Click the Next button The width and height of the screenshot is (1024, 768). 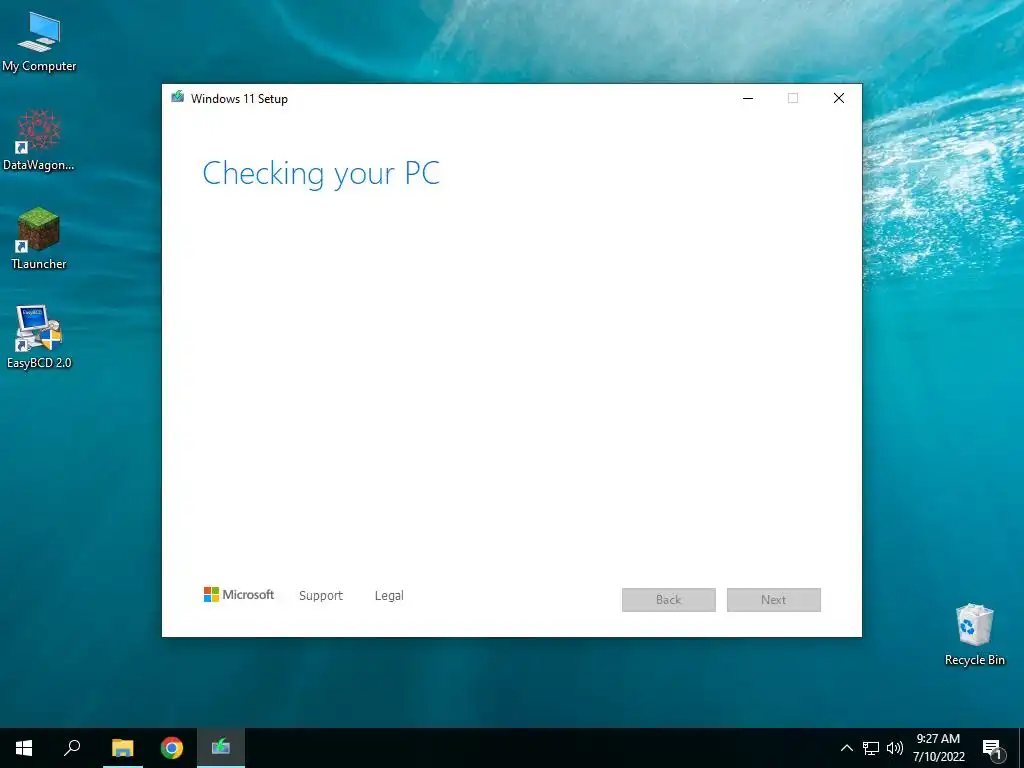point(774,600)
